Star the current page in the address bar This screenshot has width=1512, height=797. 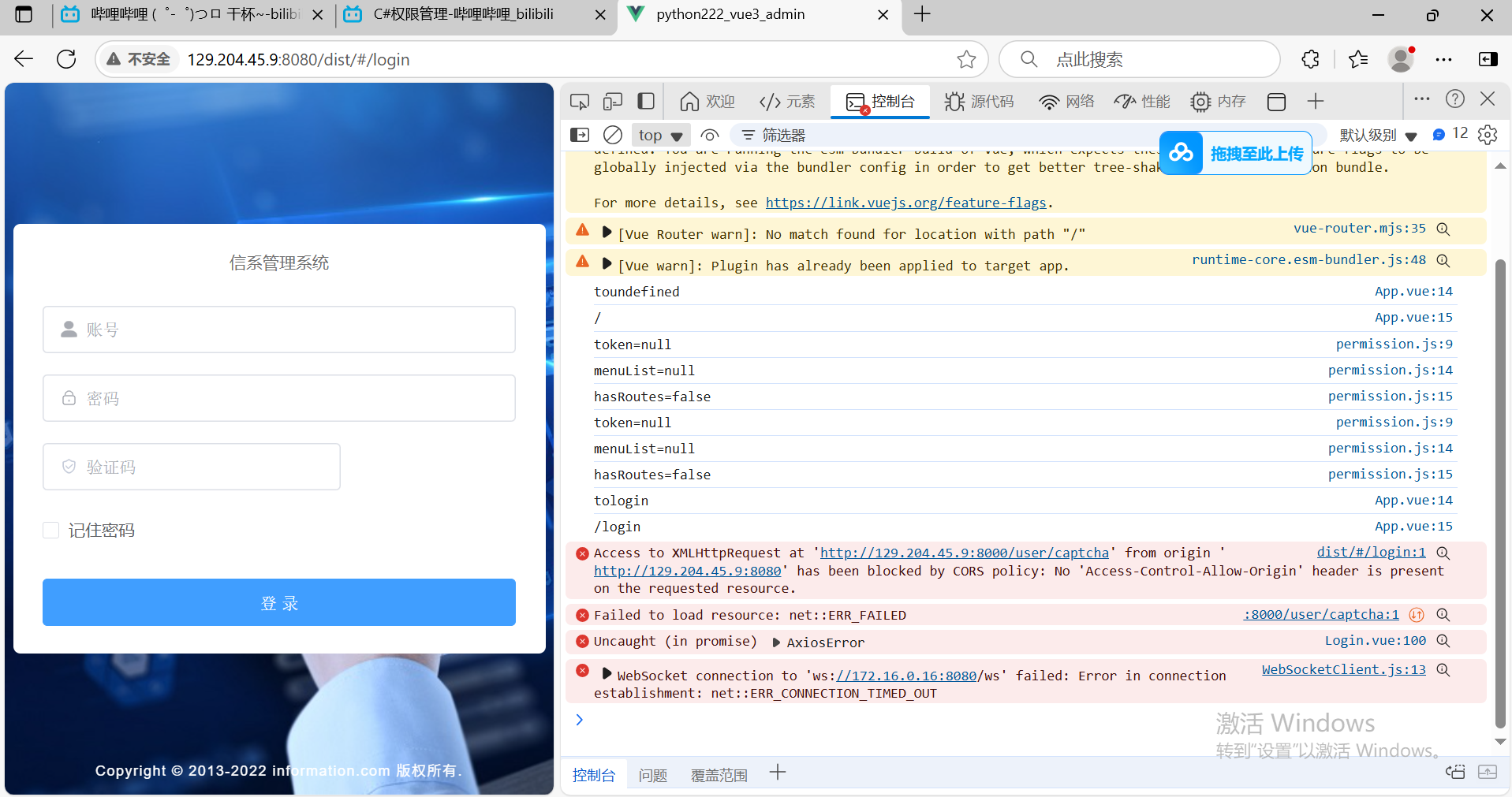[968, 59]
